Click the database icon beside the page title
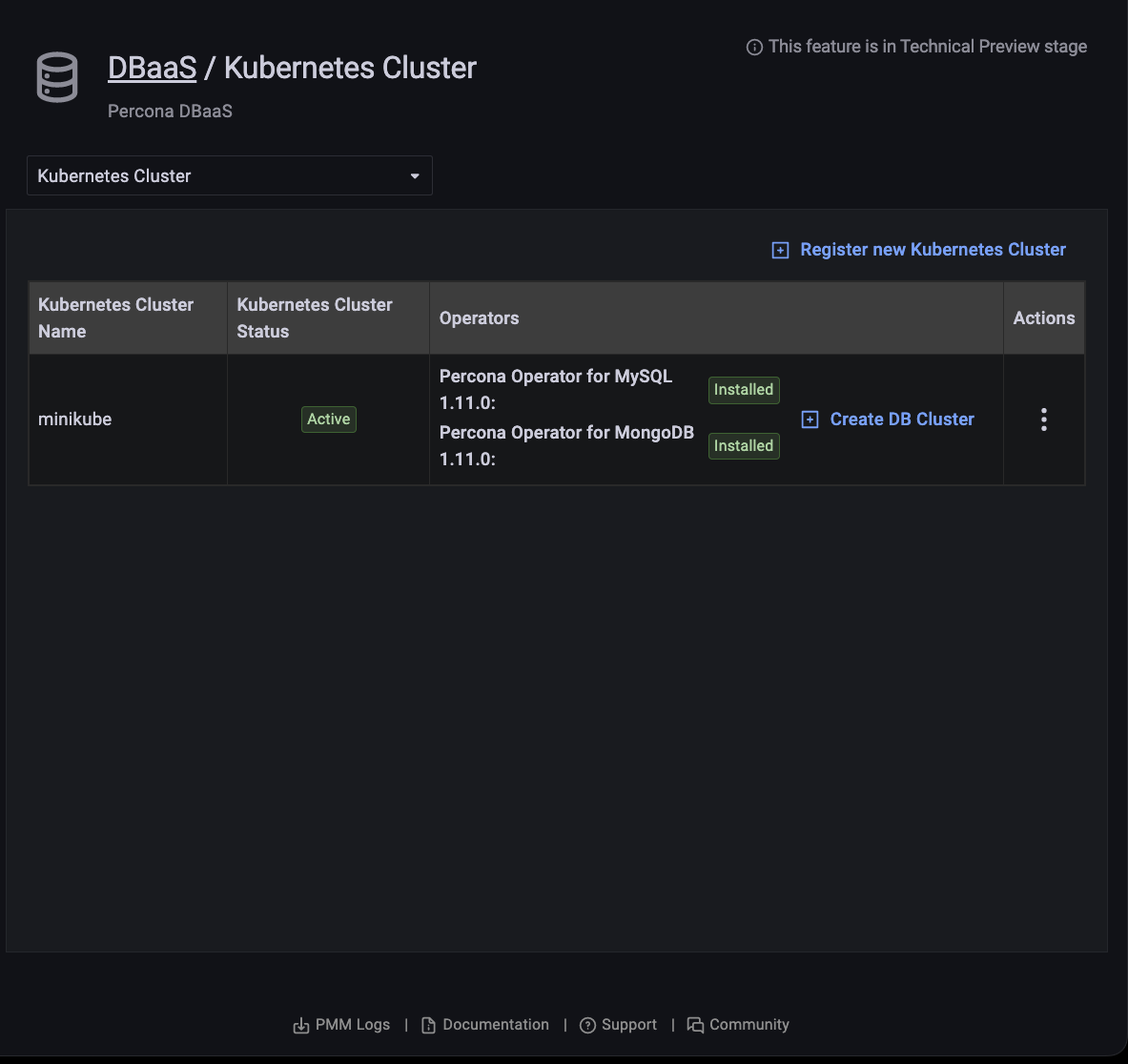This screenshot has width=1128, height=1064. click(57, 78)
